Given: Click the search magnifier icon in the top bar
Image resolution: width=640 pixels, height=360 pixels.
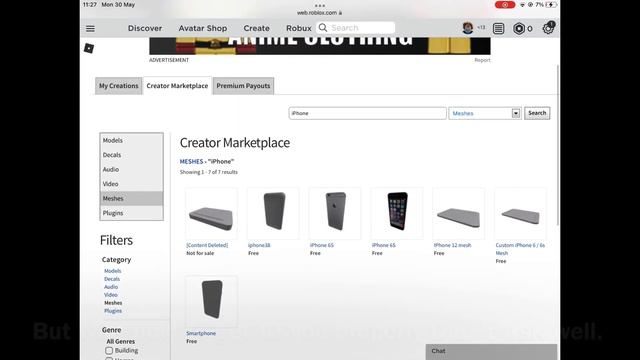Looking at the screenshot, I should [x=323, y=28].
